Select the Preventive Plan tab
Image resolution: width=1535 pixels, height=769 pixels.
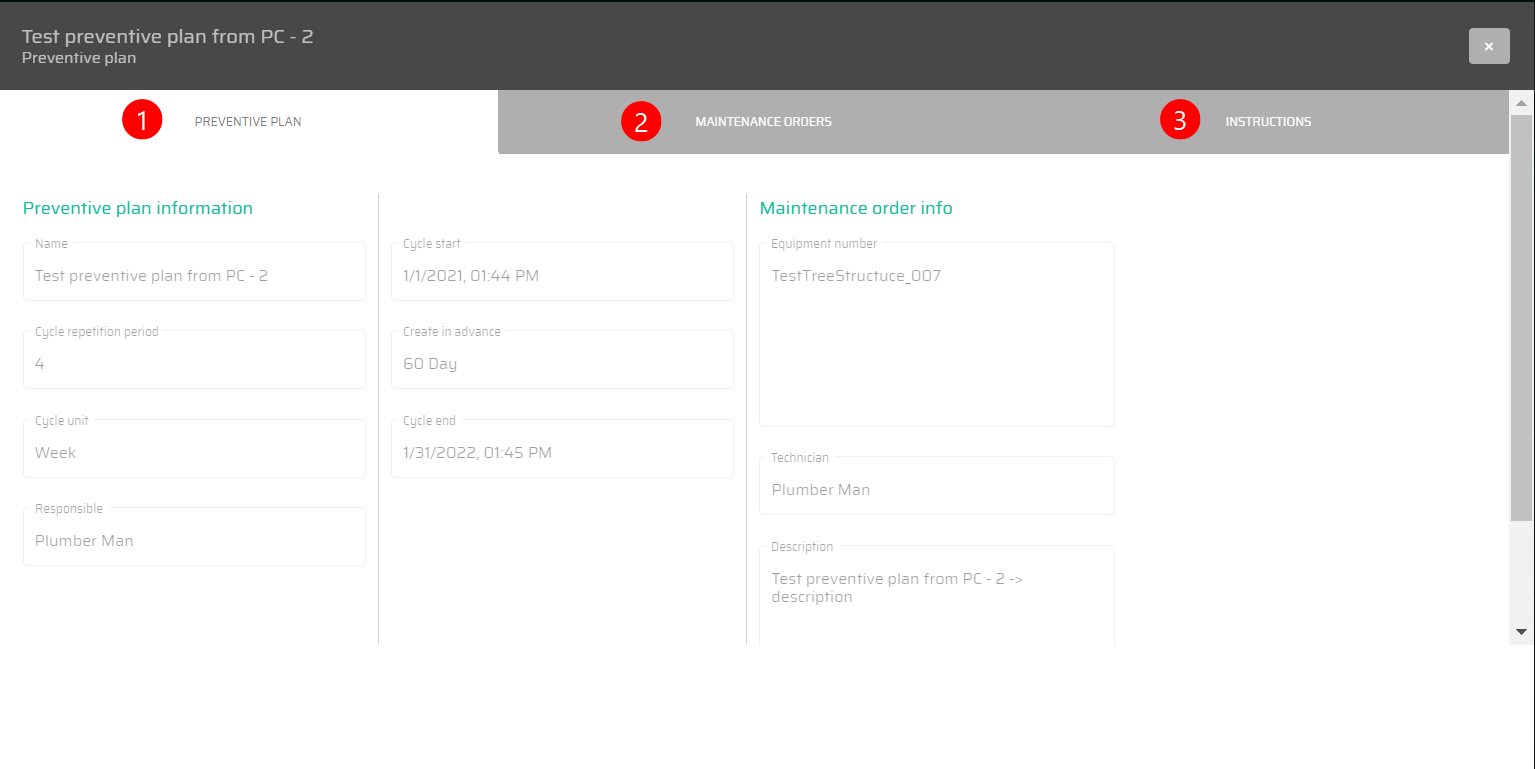click(248, 122)
